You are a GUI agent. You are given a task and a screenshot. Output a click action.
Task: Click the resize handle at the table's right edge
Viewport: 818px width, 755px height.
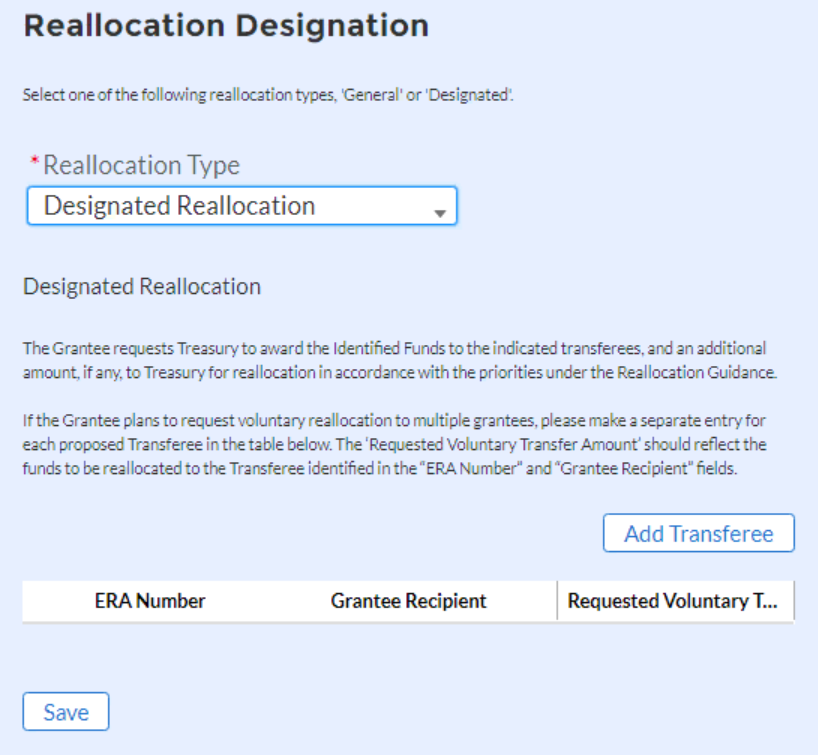coord(793,601)
